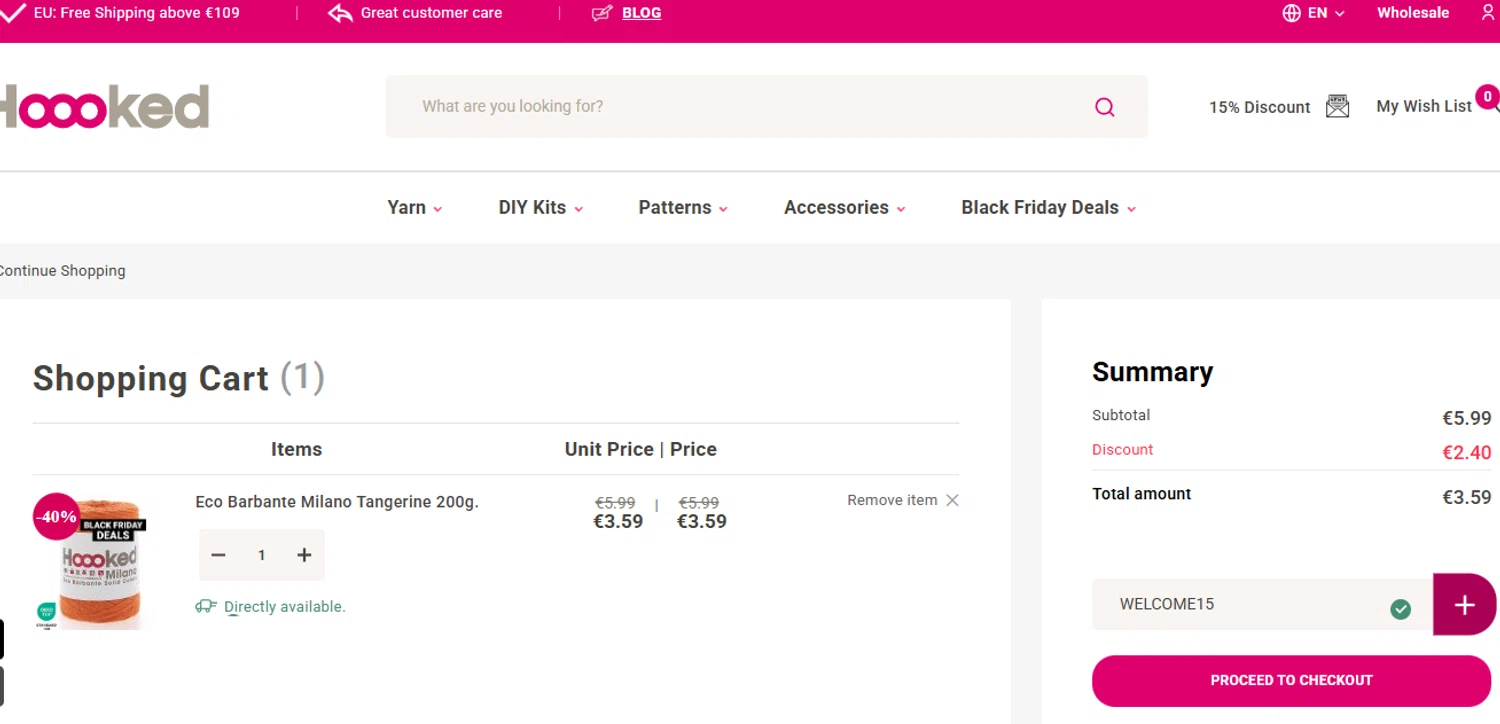Open My Wish List
Image resolution: width=1500 pixels, height=724 pixels.
click(x=1424, y=106)
